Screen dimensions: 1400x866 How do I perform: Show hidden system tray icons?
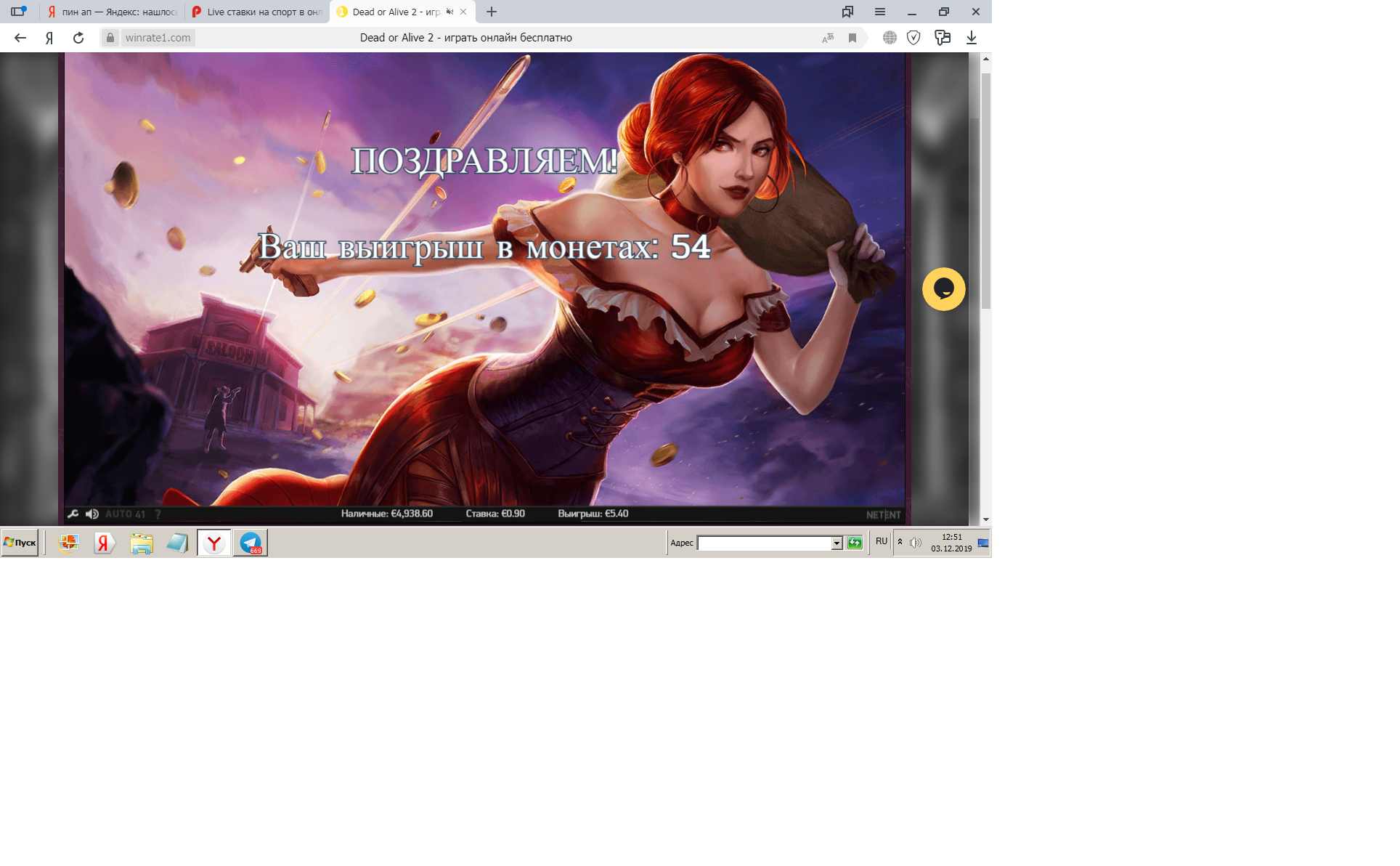coord(900,542)
